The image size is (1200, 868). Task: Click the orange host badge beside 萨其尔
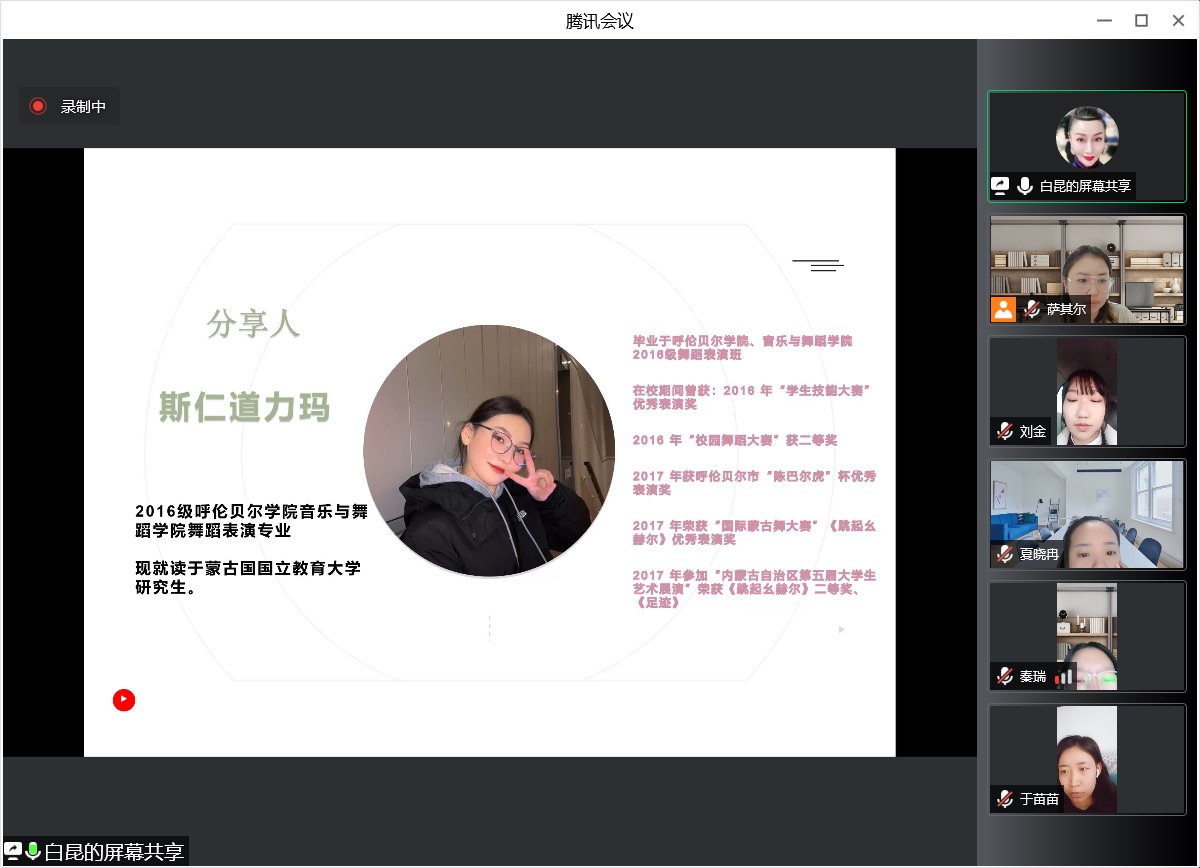[1003, 309]
